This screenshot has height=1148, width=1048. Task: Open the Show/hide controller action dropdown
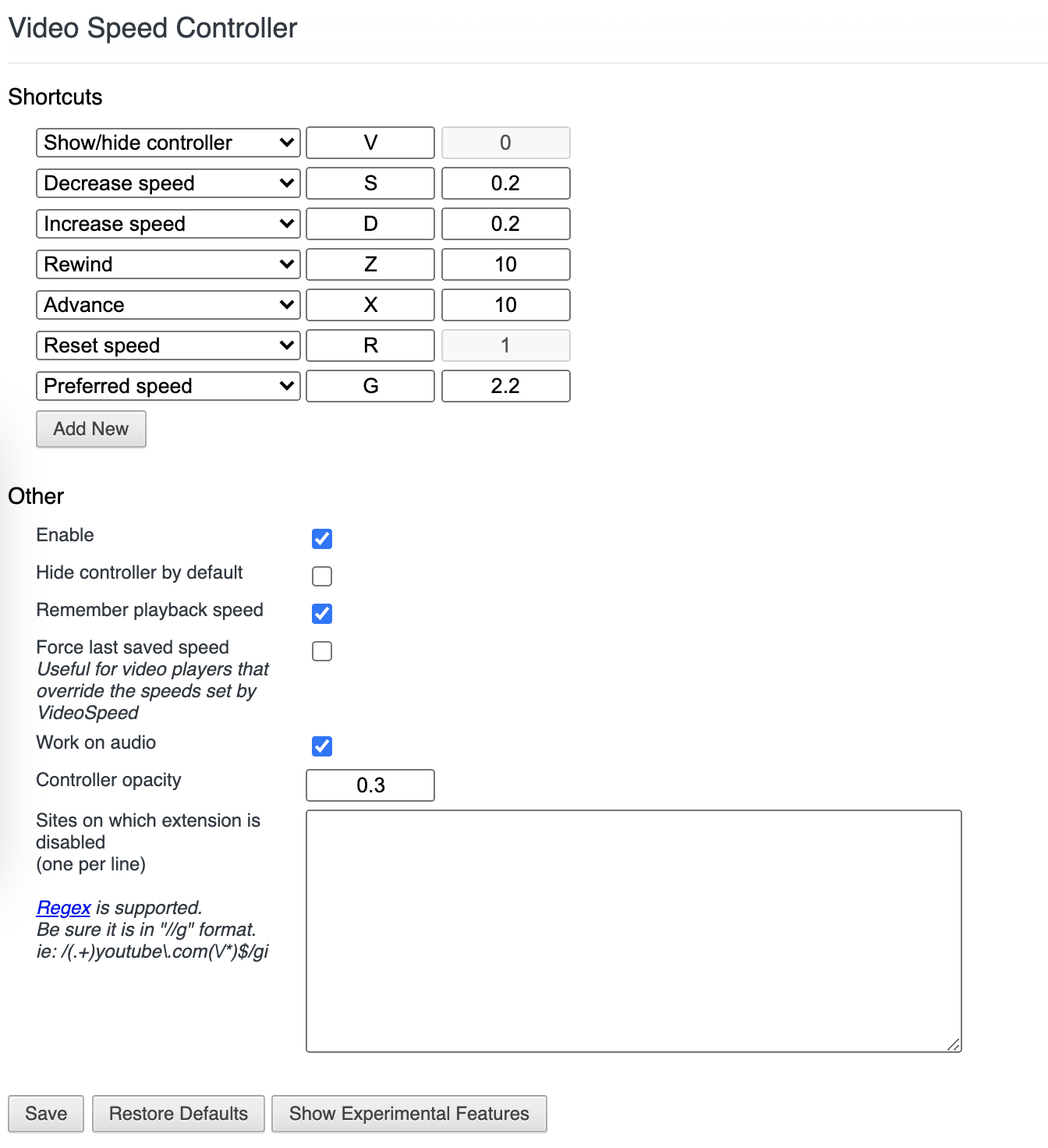tap(167, 142)
